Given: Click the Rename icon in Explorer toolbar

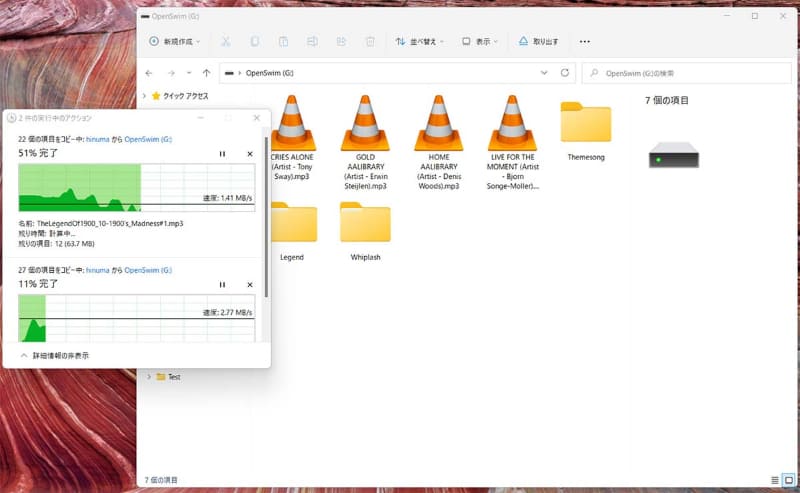Looking at the screenshot, I should pyautogui.click(x=312, y=42).
